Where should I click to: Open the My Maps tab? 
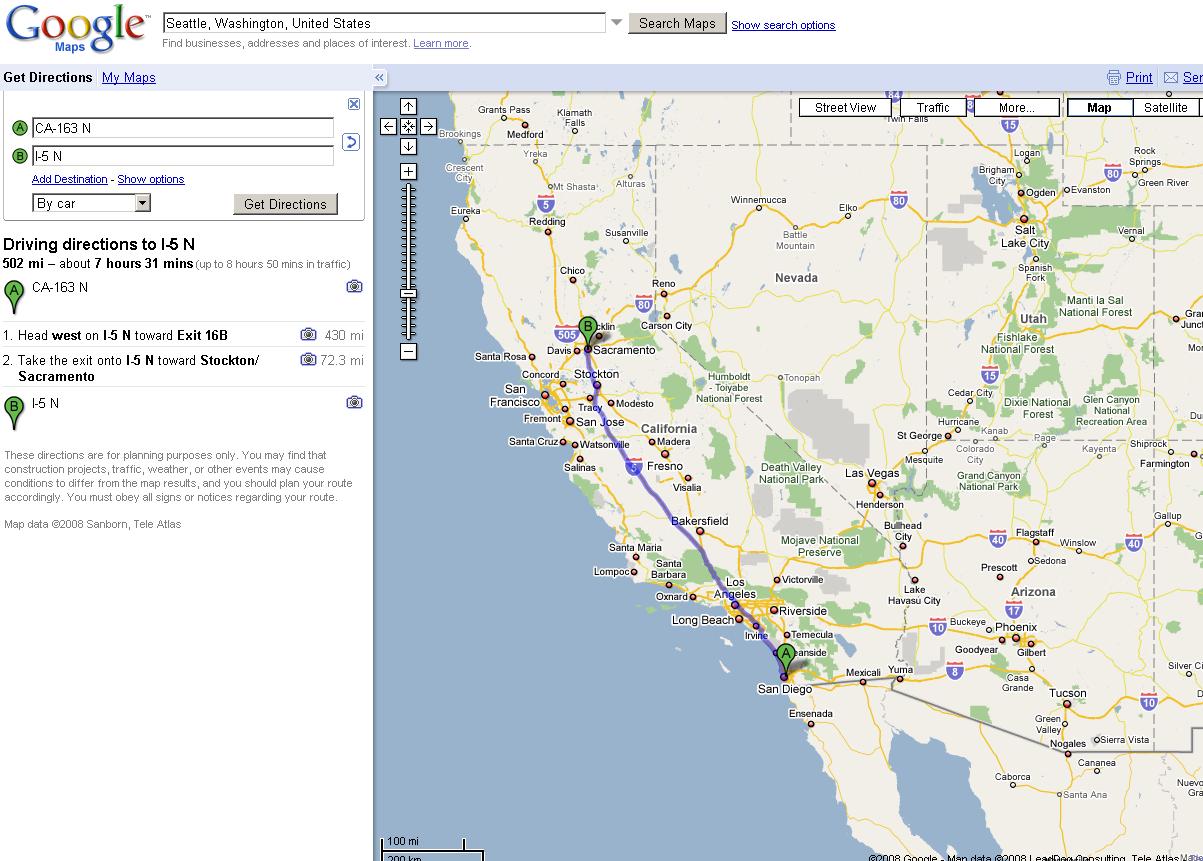[x=129, y=78]
